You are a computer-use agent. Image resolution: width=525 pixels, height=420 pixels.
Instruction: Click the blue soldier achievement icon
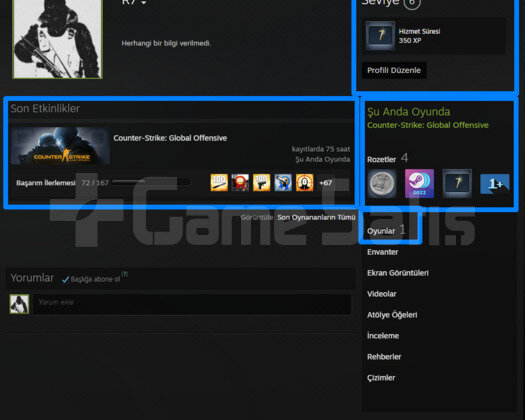pos(283,183)
